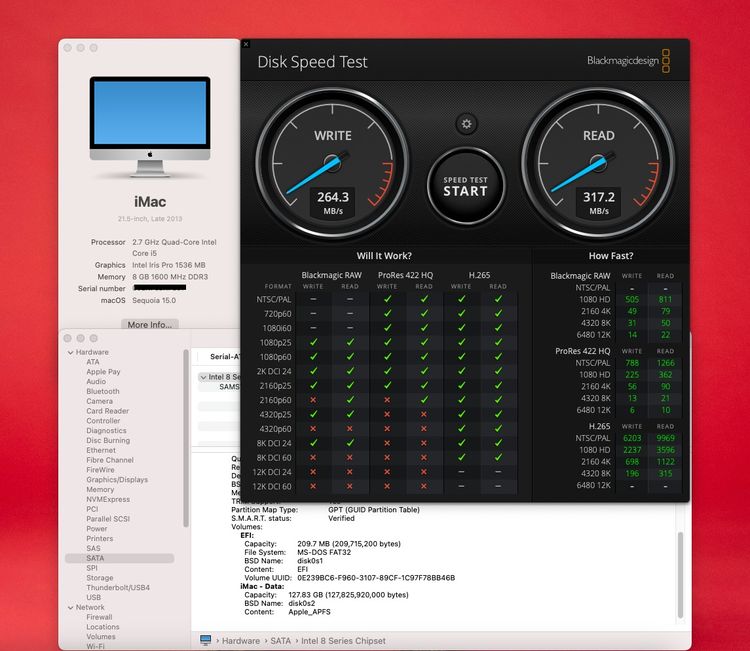Screen dimensions: 750x651
Task: Click the Serial-ATA column header
Action: tap(225, 356)
